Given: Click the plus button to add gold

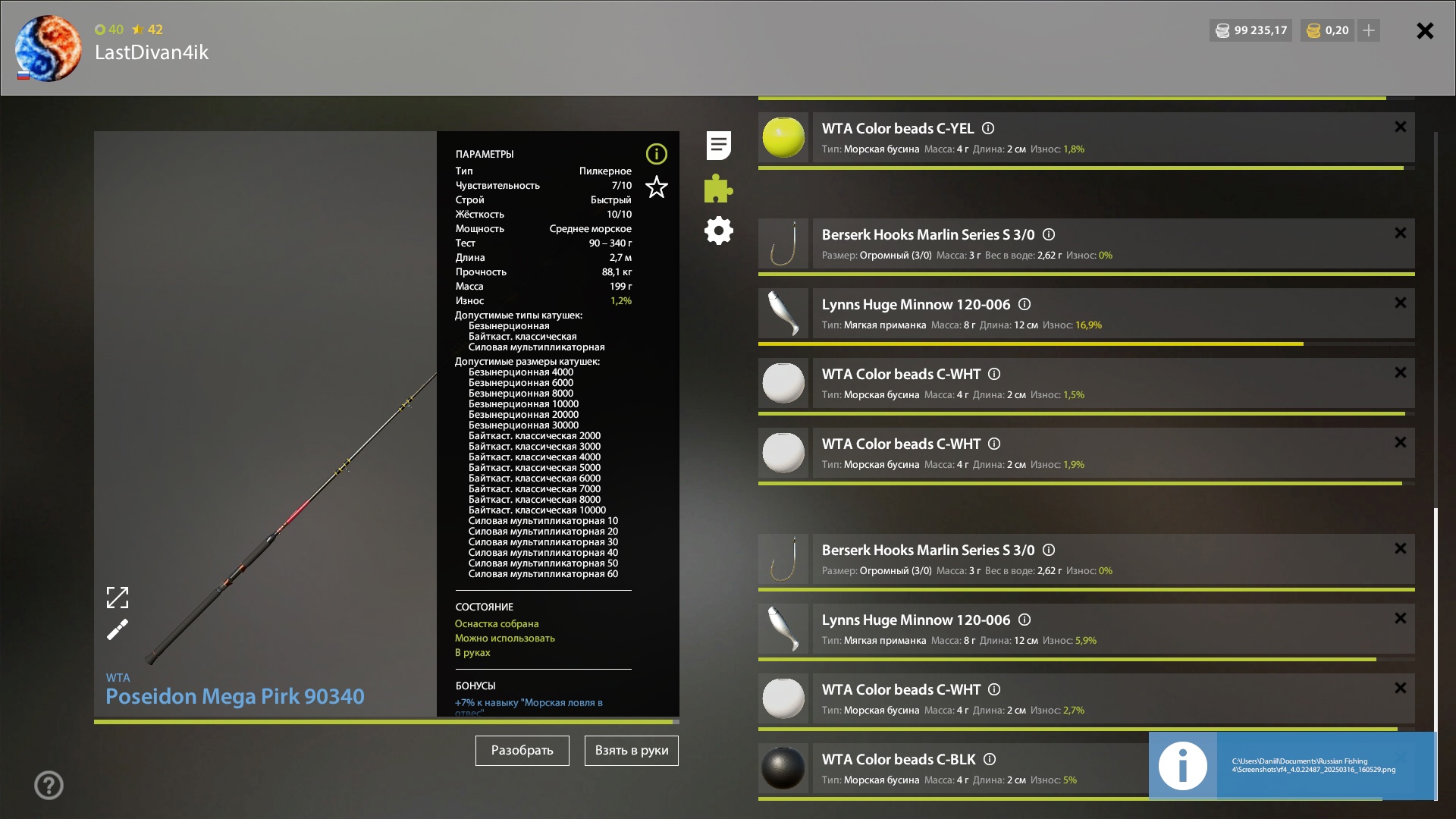Looking at the screenshot, I should click(1369, 30).
